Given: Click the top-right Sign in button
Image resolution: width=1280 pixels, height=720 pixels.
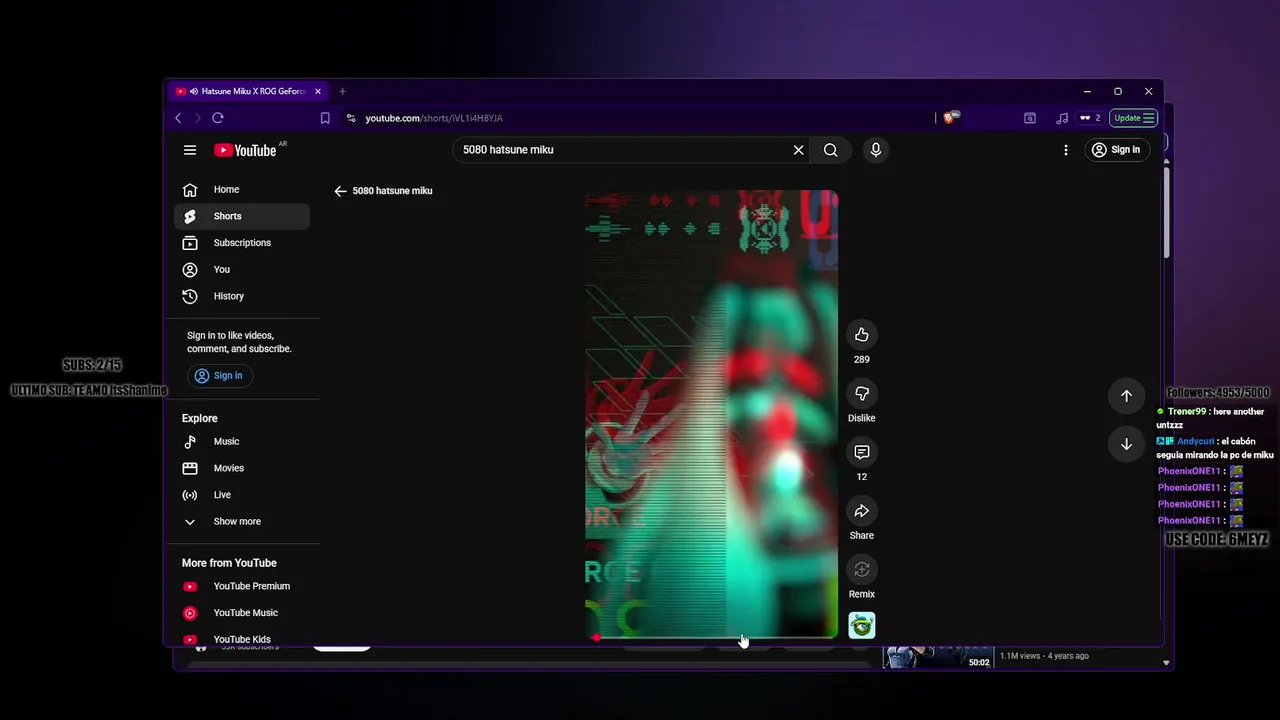Looking at the screenshot, I should [1116, 150].
